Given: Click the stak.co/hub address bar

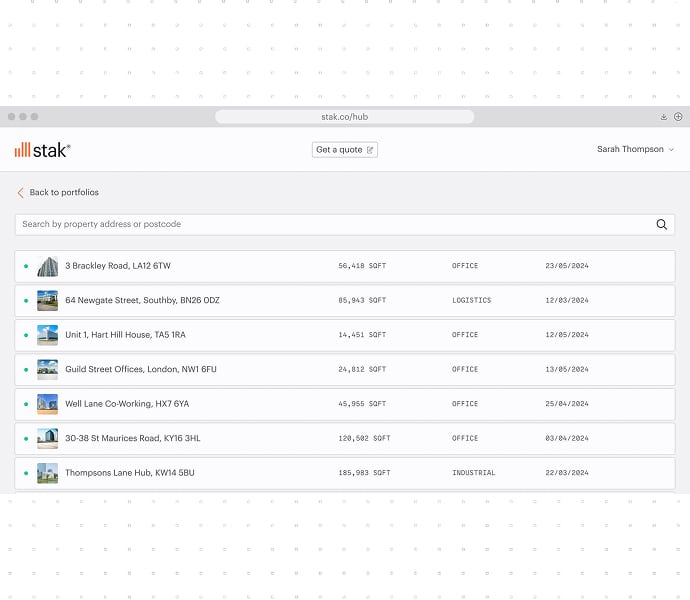Looking at the screenshot, I should 344,117.
